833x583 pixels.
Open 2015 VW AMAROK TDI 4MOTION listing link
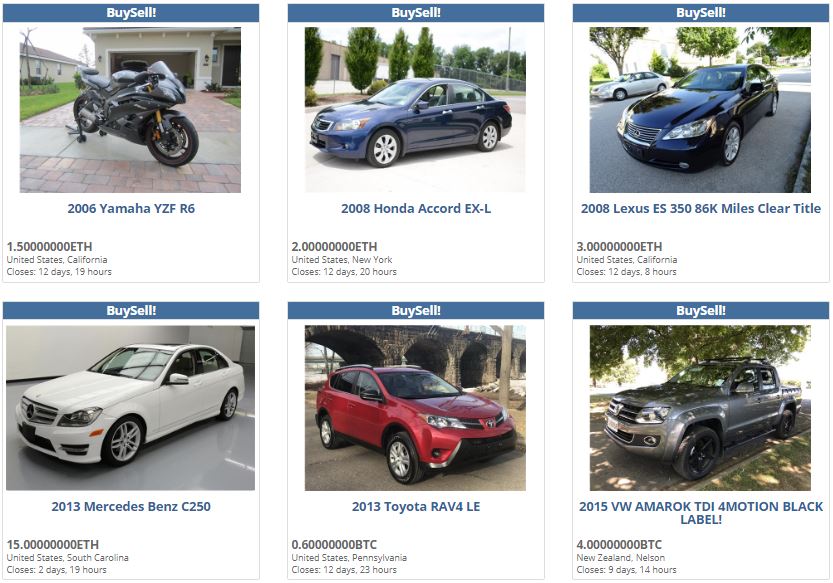(x=701, y=513)
